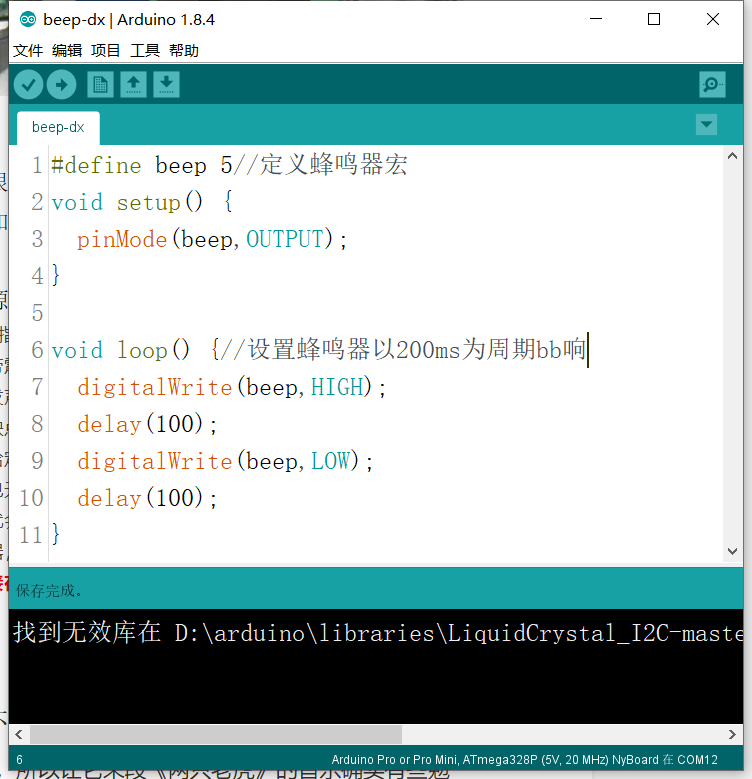Image resolution: width=752 pixels, height=779 pixels.
Task: Click the 保存完成 status message
Action: point(49,591)
